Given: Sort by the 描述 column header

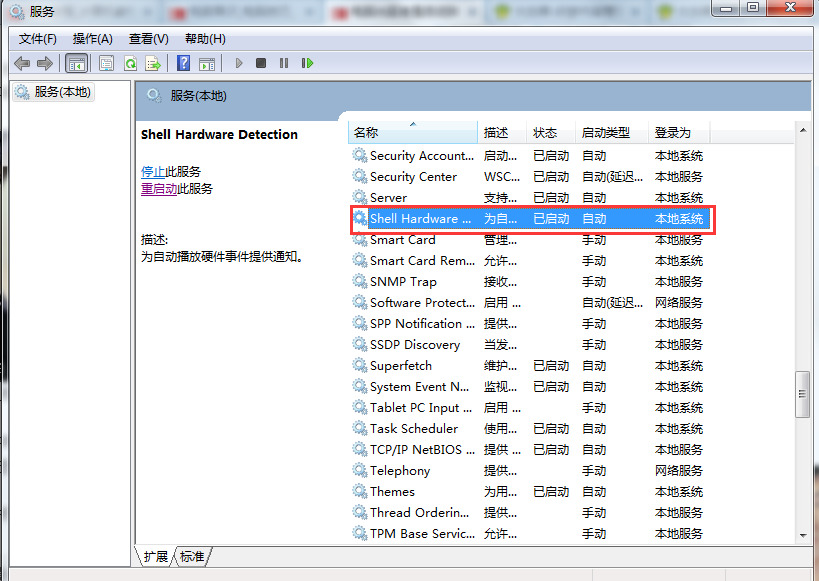Looking at the screenshot, I should pos(501,133).
